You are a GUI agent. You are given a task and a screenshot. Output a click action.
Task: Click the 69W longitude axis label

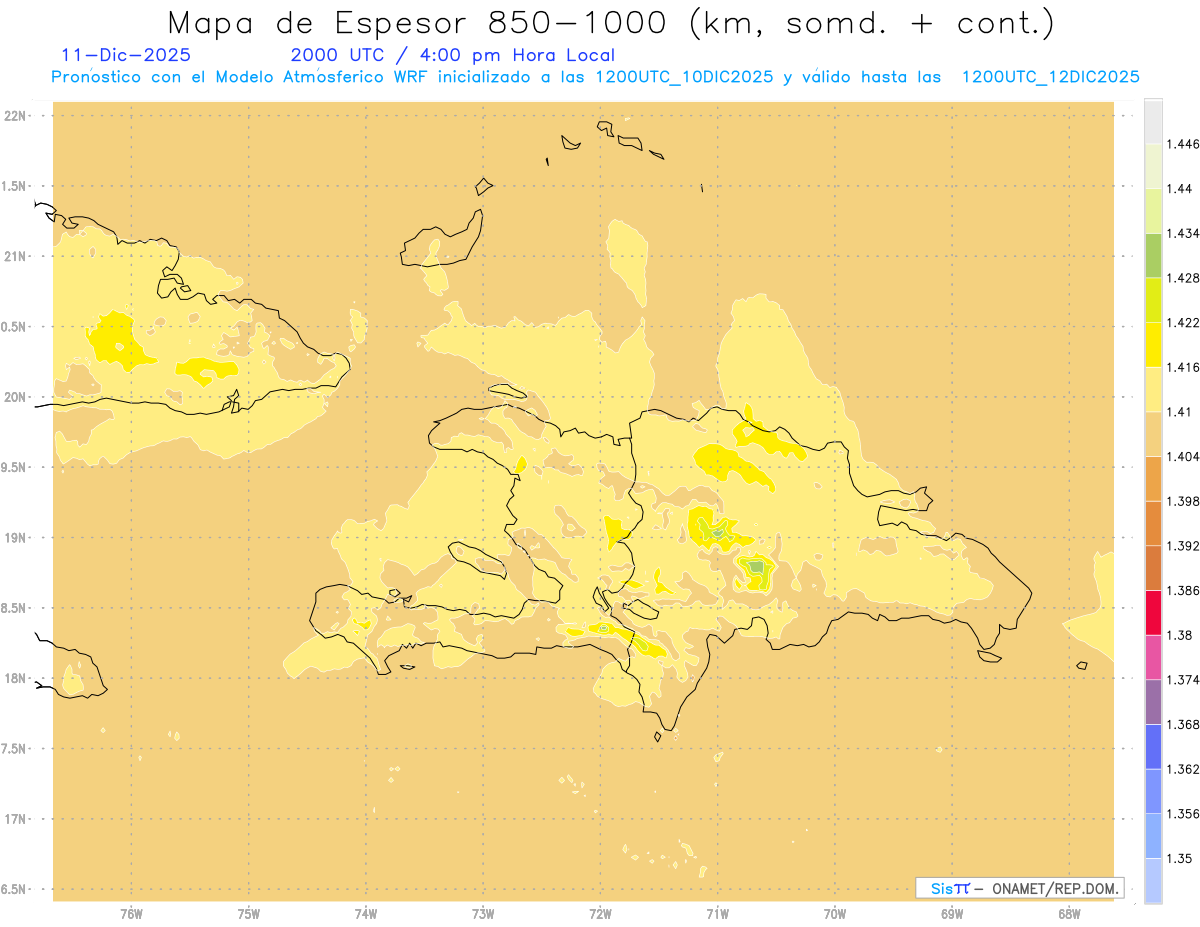(x=952, y=914)
